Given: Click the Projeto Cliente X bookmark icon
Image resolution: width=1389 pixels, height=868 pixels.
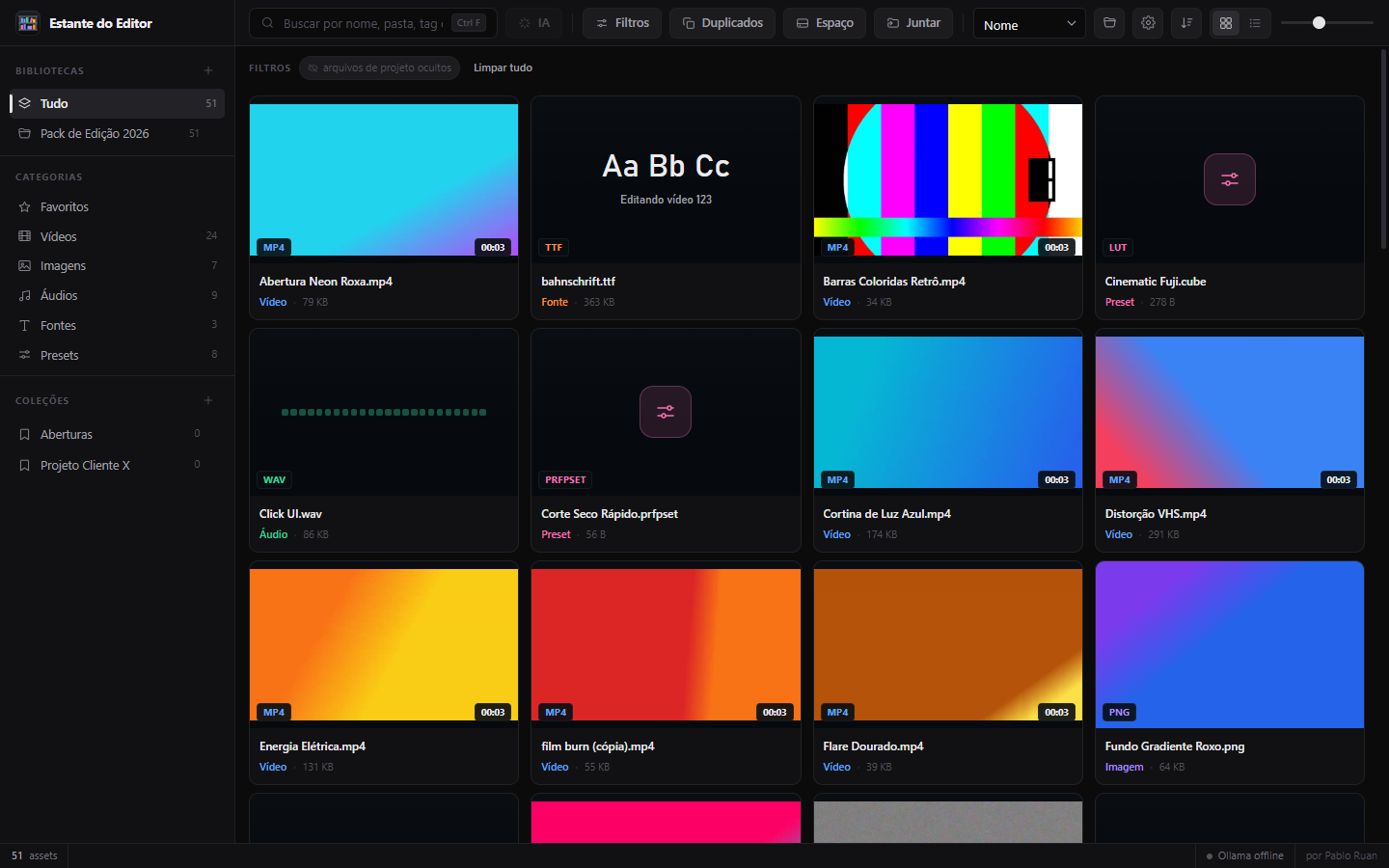Looking at the screenshot, I should pyautogui.click(x=25, y=465).
